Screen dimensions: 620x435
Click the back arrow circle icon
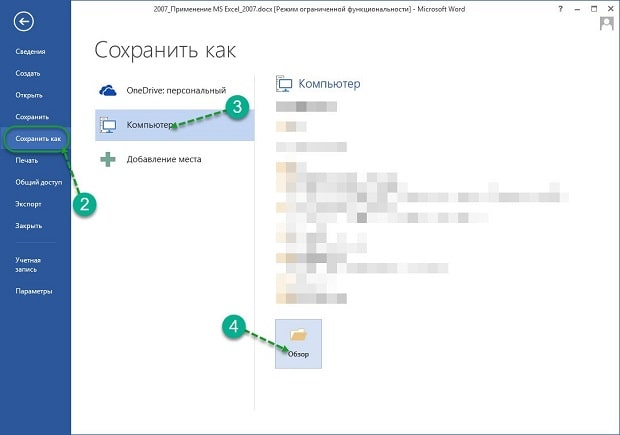pyautogui.click(x=23, y=21)
